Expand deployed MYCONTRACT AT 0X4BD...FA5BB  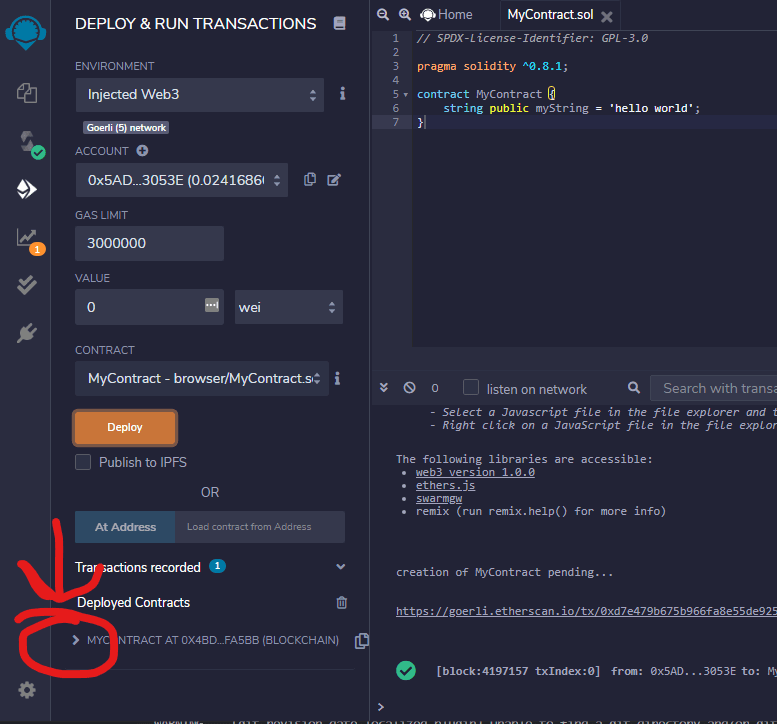pos(76,640)
